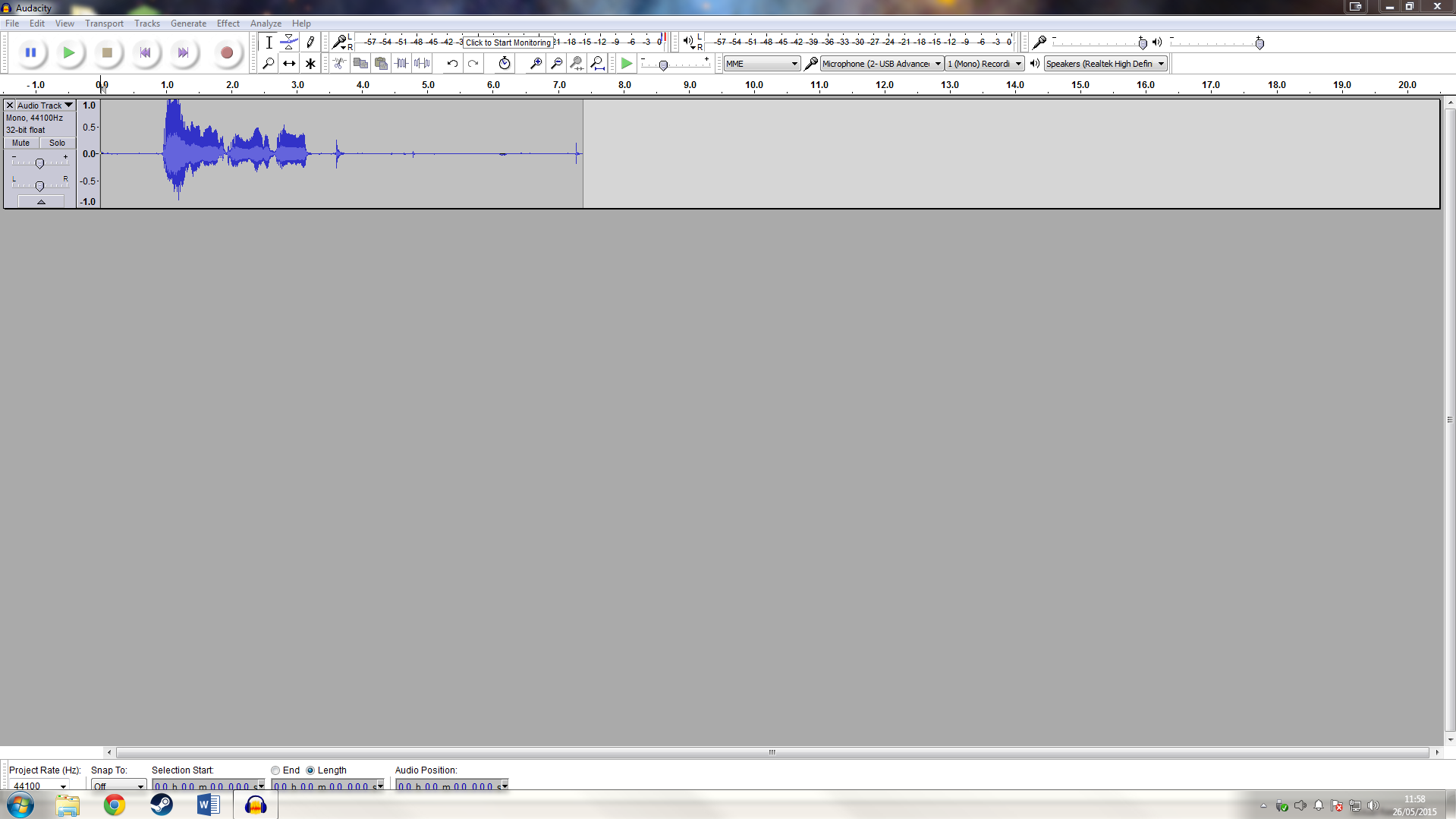
Task: Click the recording volume slider handle
Action: 1143,43
